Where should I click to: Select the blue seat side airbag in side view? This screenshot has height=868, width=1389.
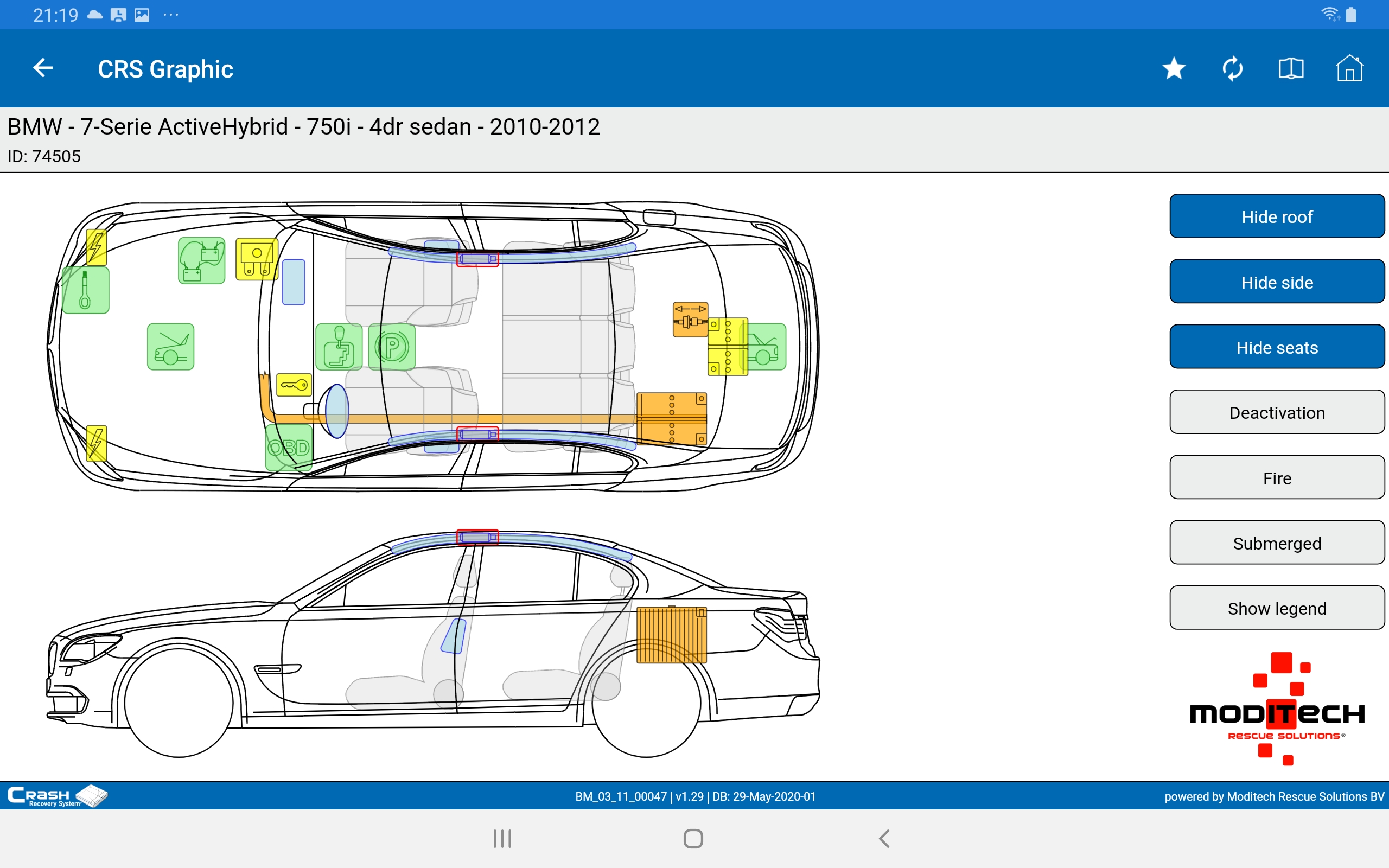click(x=454, y=635)
